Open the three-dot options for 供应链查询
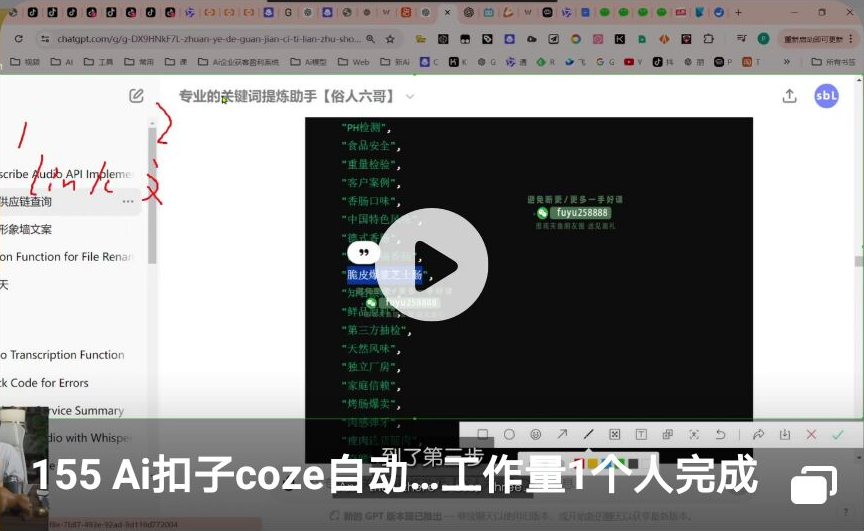 [128, 201]
